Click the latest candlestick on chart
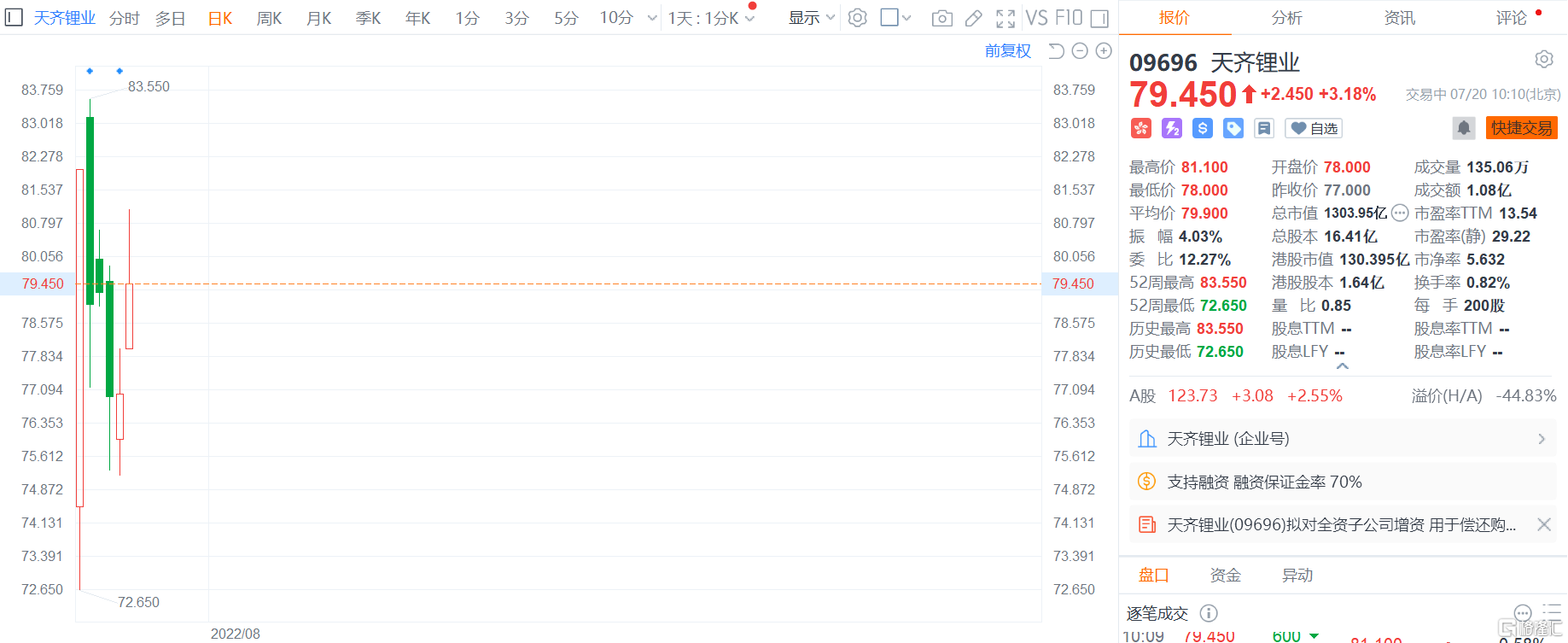The width and height of the screenshot is (1568, 643). 129,316
